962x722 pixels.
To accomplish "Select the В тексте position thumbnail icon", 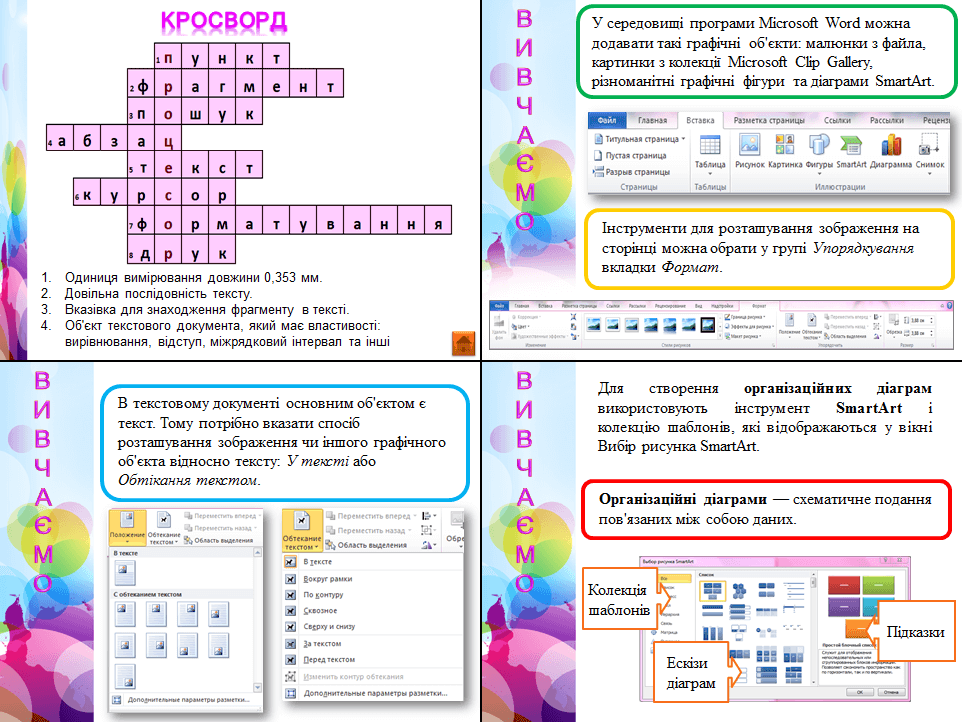I will pyautogui.click(x=126, y=573).
